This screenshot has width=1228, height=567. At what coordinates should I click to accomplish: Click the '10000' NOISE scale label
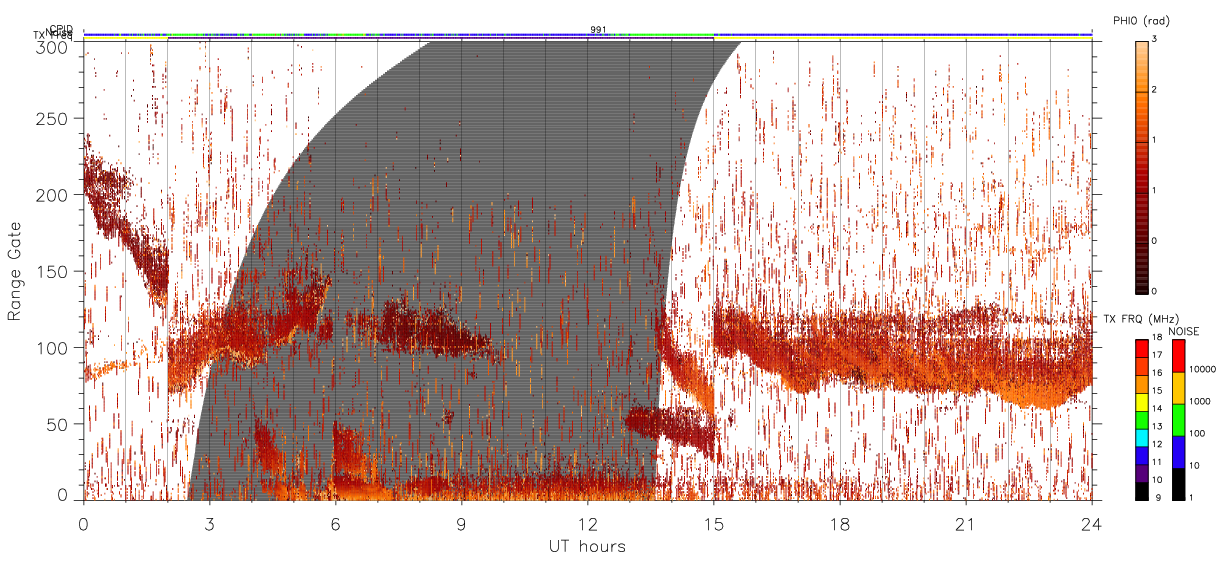(x=1201, y=369)
